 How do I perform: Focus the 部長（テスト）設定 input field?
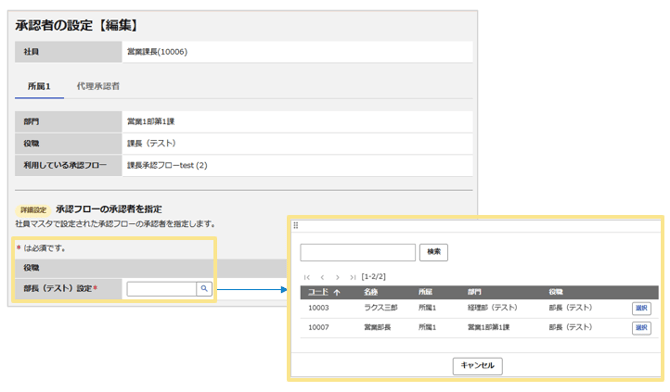tap(162, 289)
